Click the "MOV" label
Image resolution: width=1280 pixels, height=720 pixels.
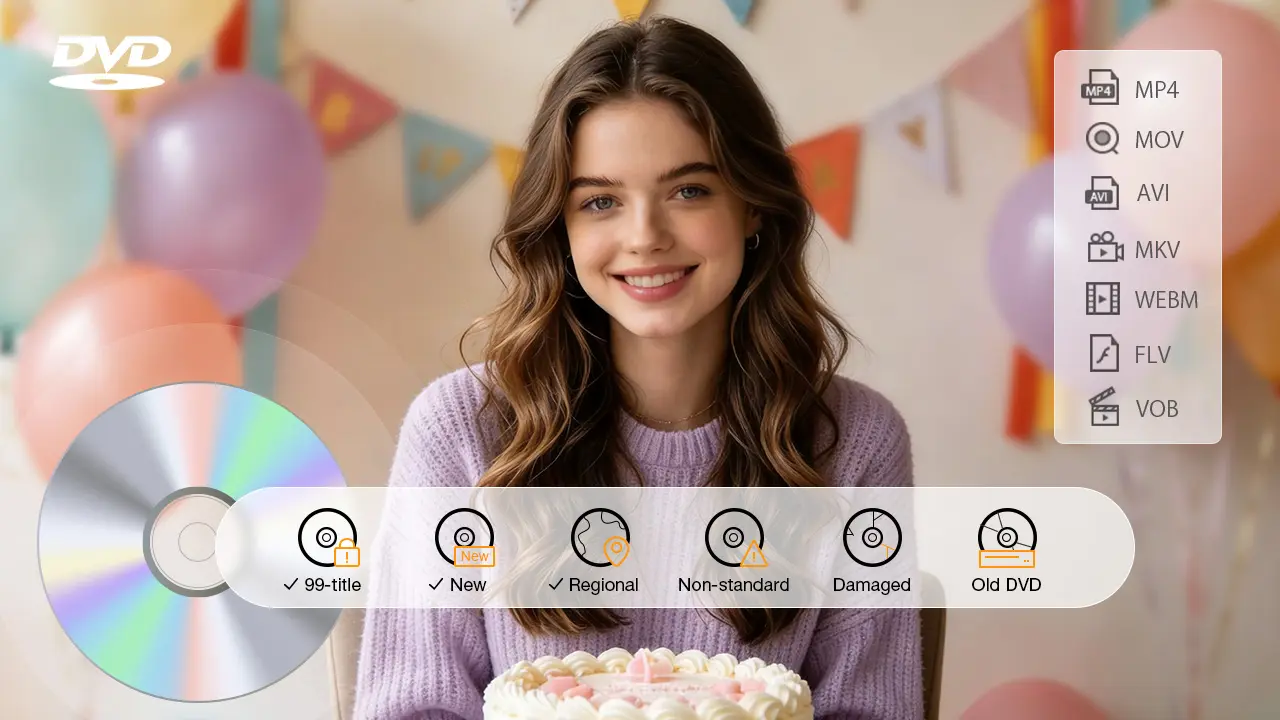[1159, 141]
